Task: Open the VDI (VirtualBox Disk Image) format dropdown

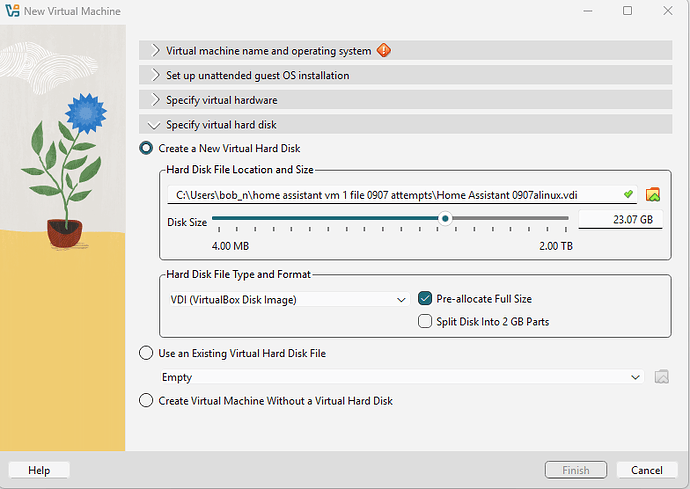Action: 289,299
